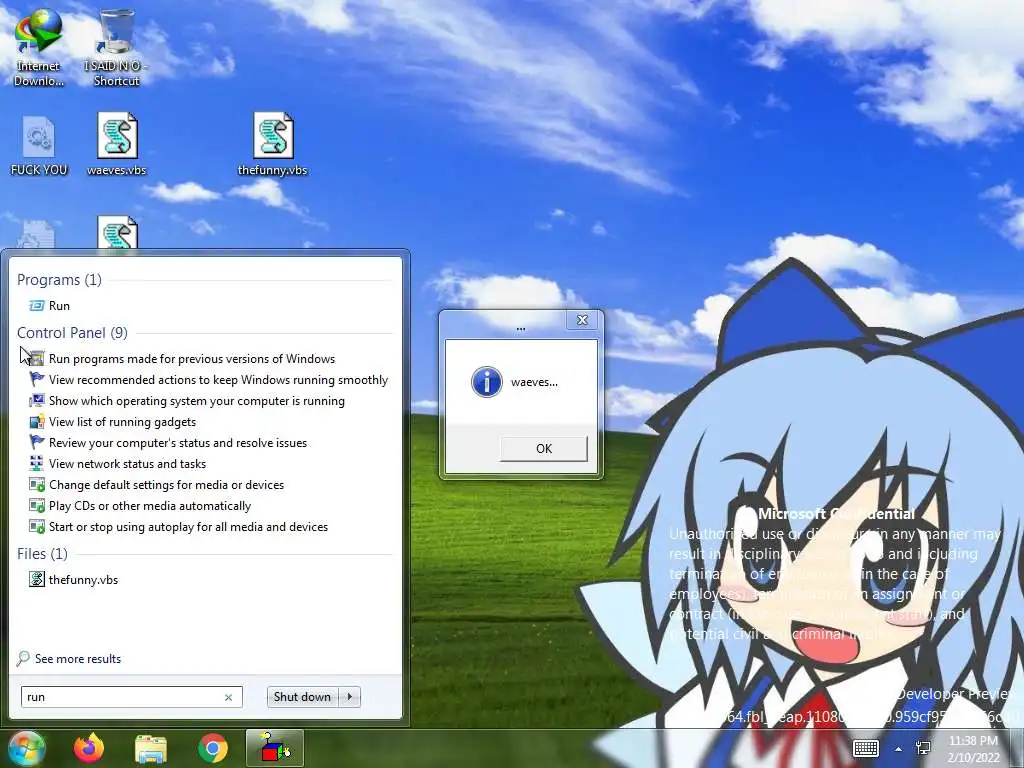Click the script icon beside thefunny.vbs result

point(37,579)
